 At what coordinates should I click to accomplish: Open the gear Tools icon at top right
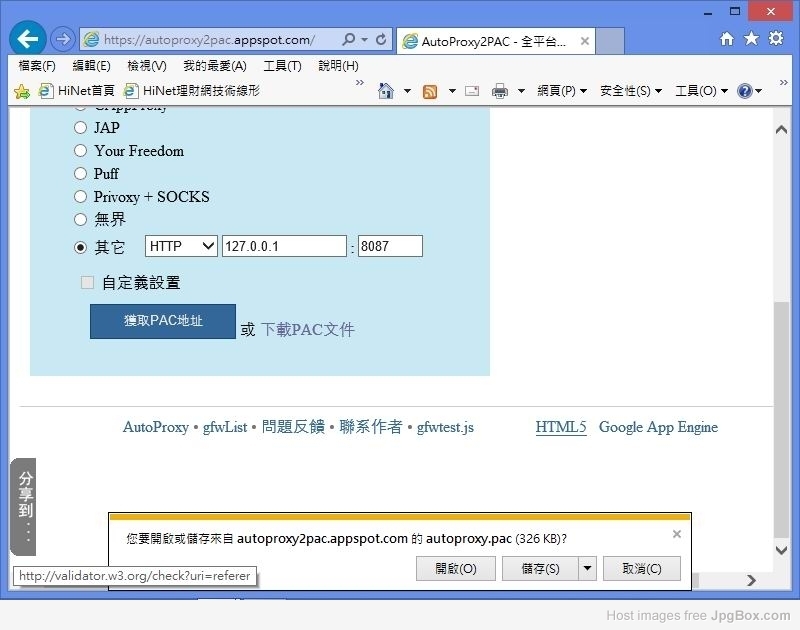pos(775,39)
